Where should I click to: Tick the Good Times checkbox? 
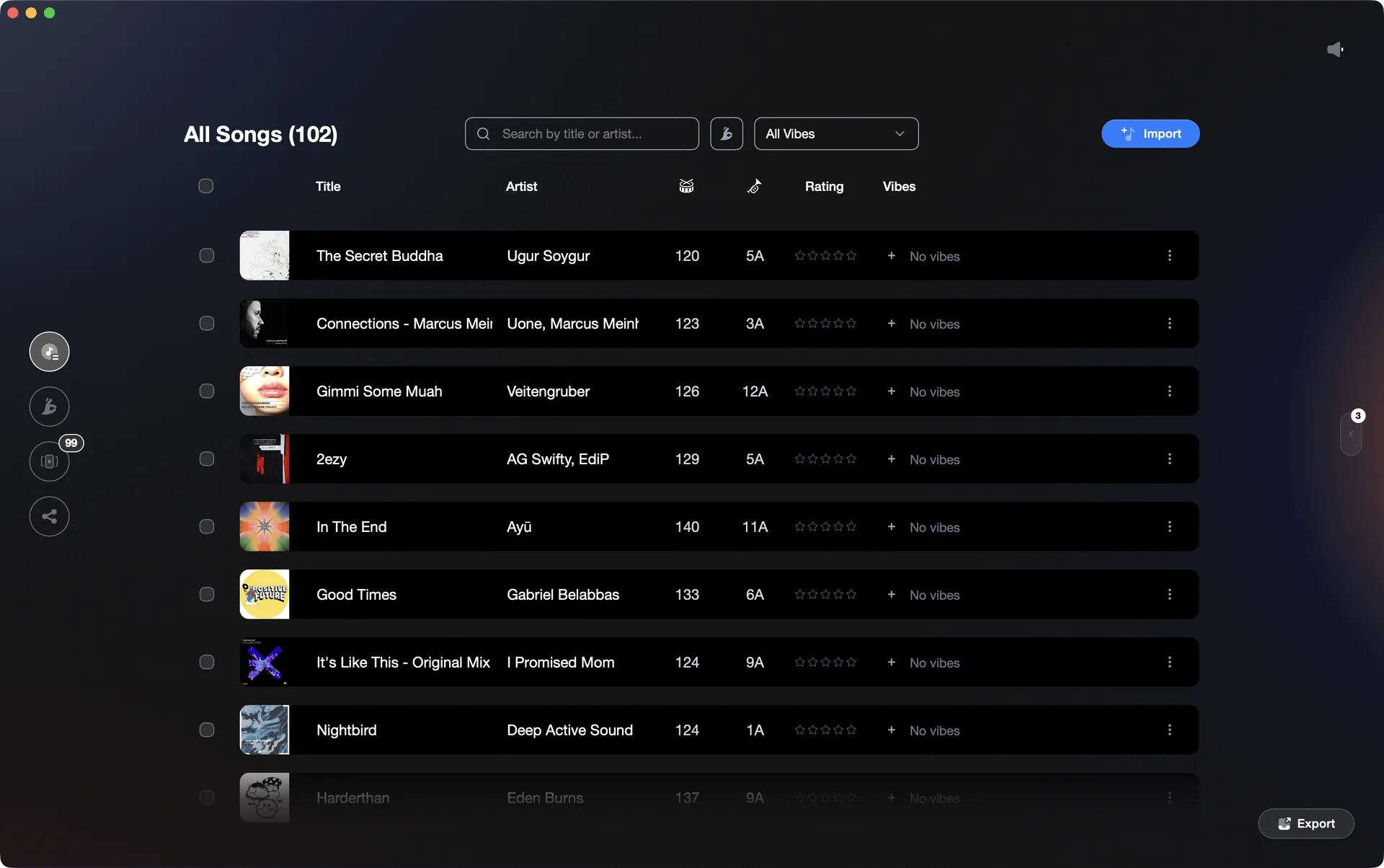click(x=207, y=594)
